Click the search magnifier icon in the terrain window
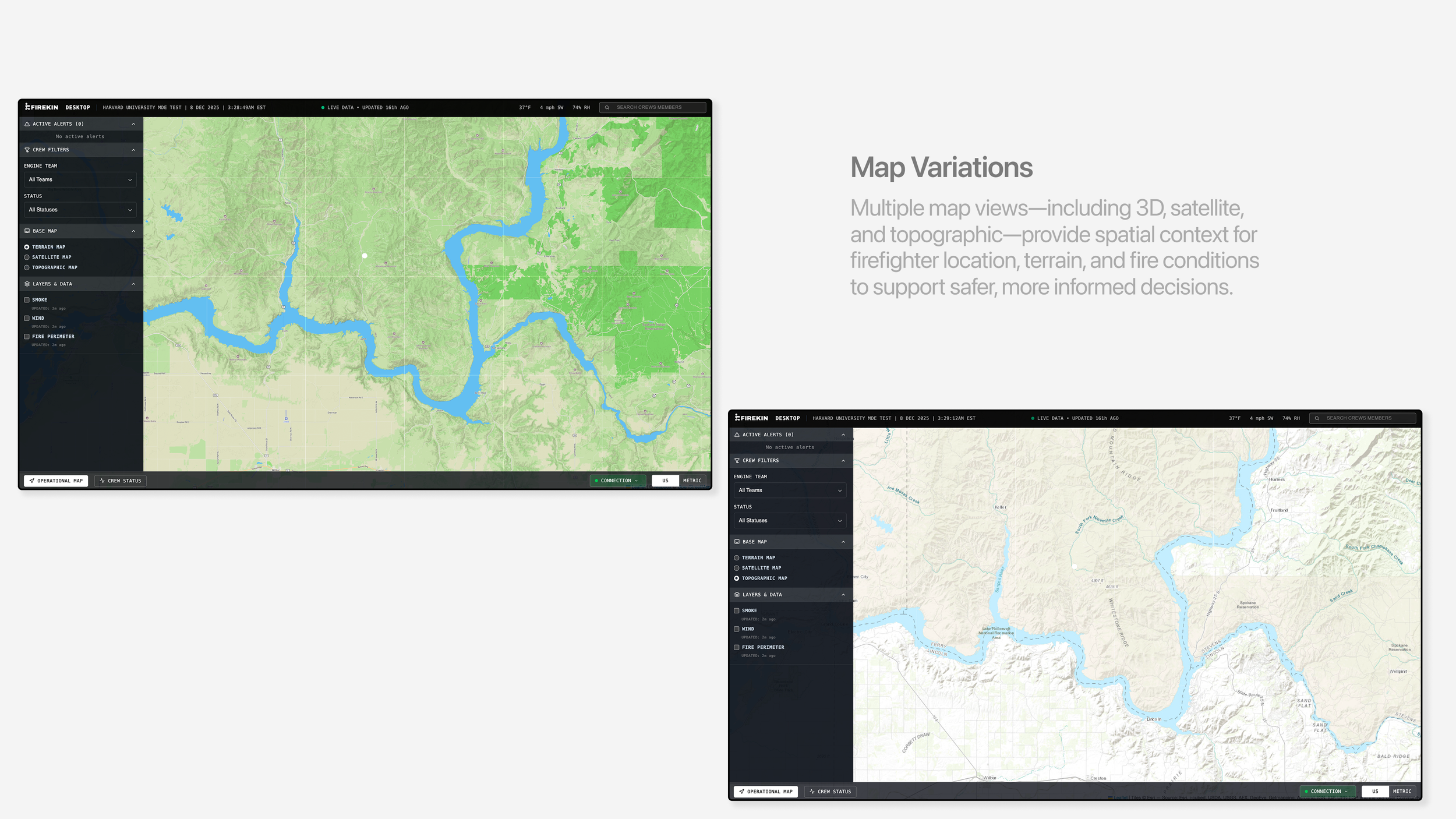Viewport: 1456px width, 819px height. point(607,107)
